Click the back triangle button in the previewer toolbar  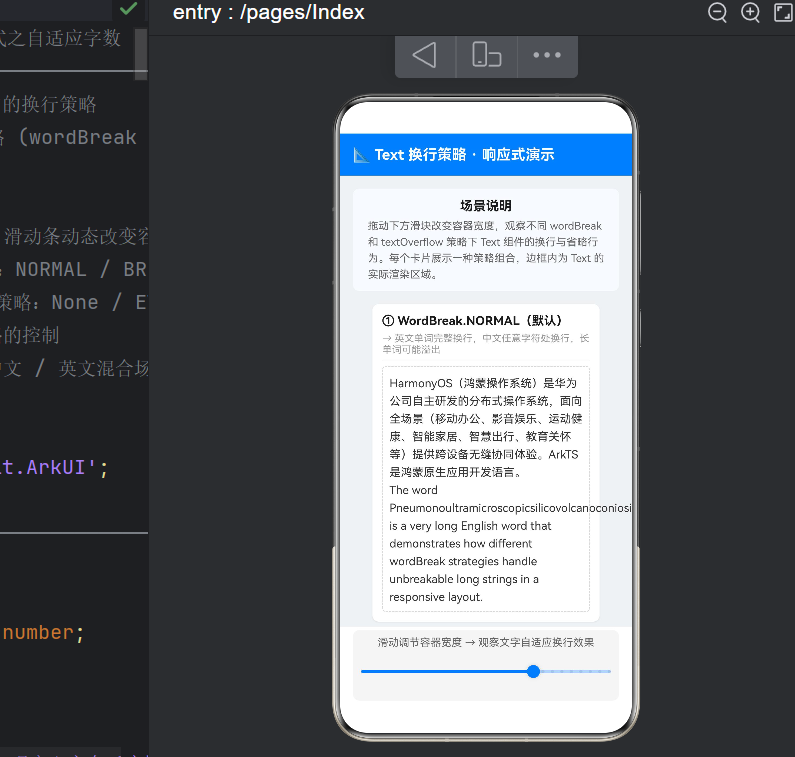click(x=425, y=55)
